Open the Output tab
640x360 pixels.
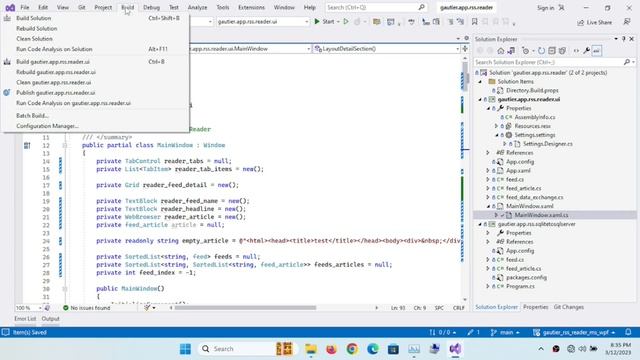click(51, 319)
